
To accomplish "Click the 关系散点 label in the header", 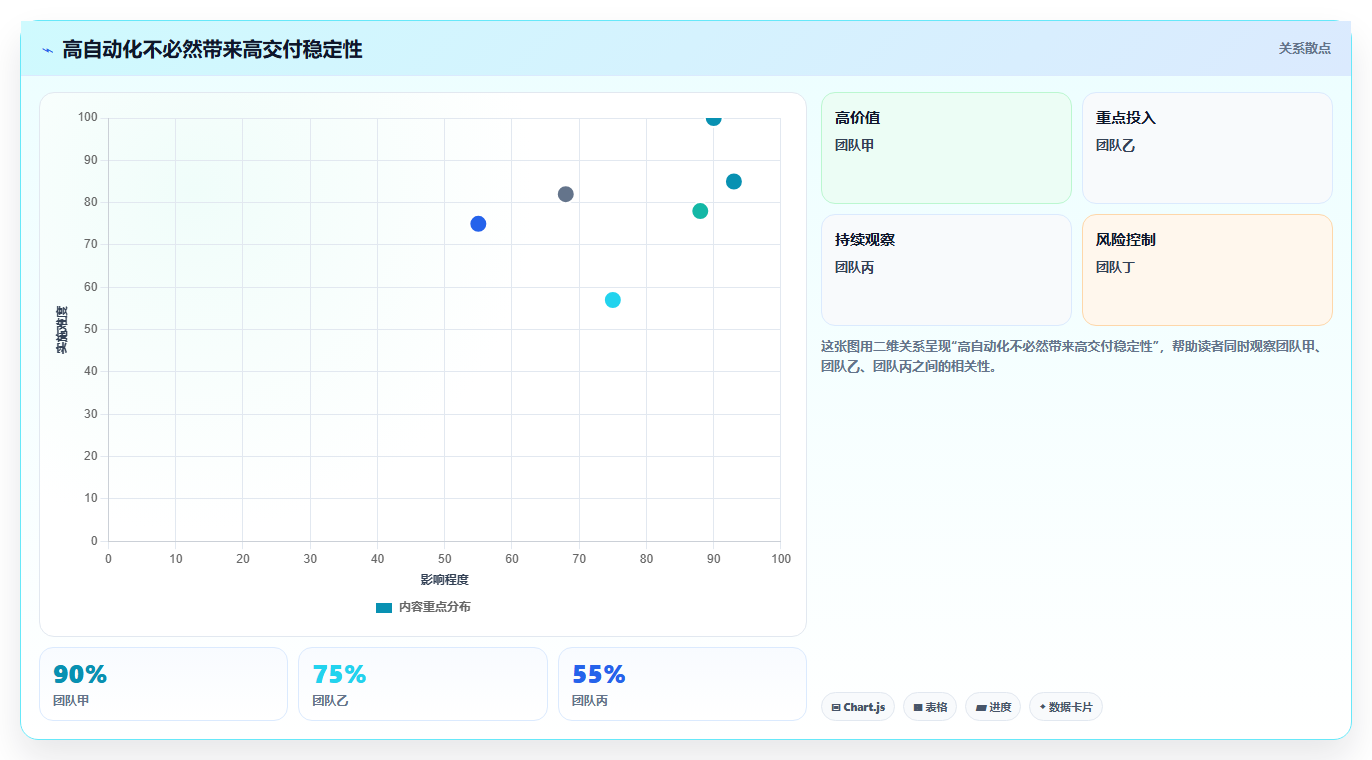I will (1304, 48).
